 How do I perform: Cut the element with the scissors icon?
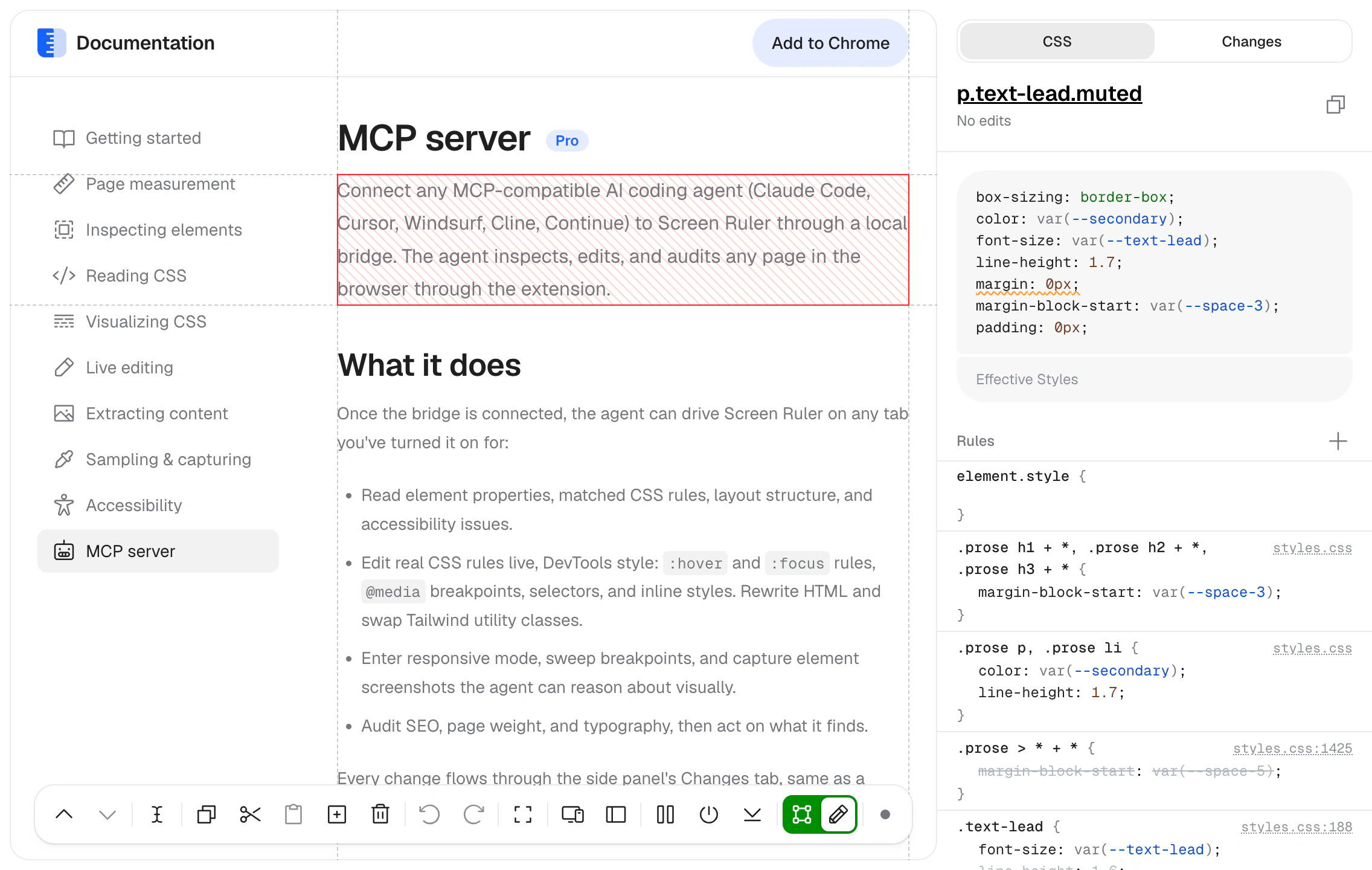(250, 814)
